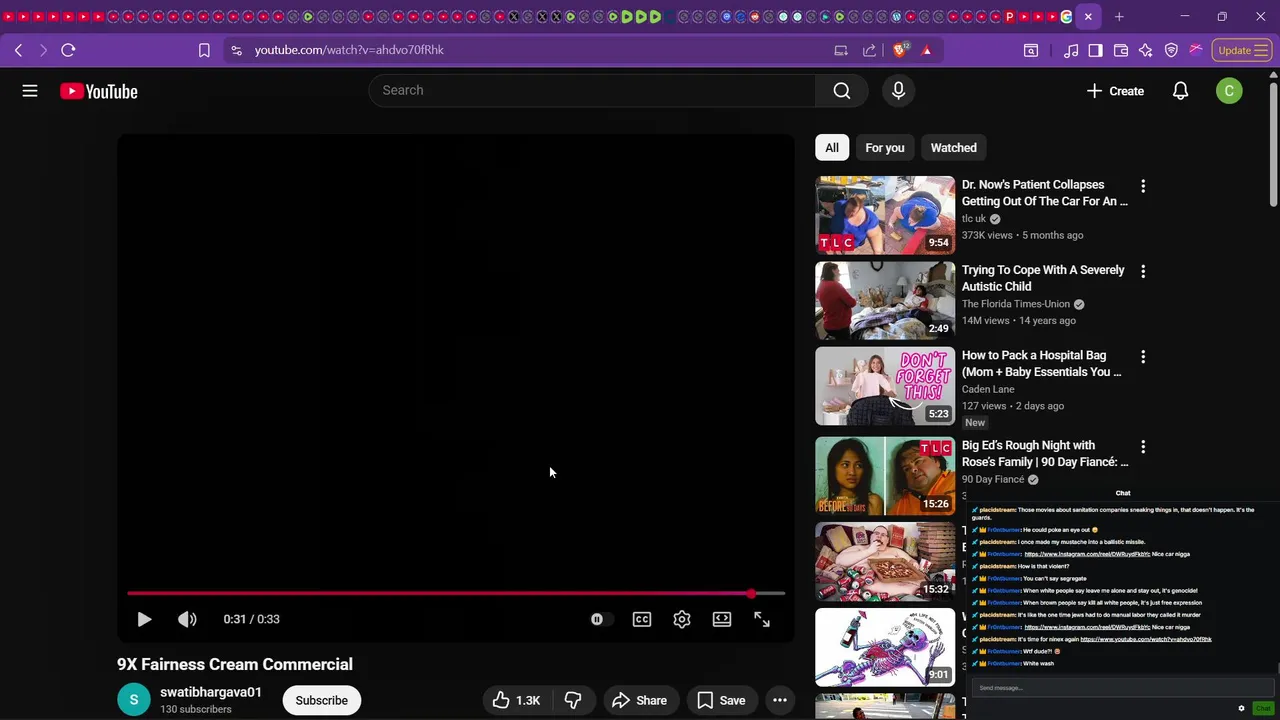Open the Brave Rewards triangle icon
Screen dimensions: 1280x720
click(926, 50)
